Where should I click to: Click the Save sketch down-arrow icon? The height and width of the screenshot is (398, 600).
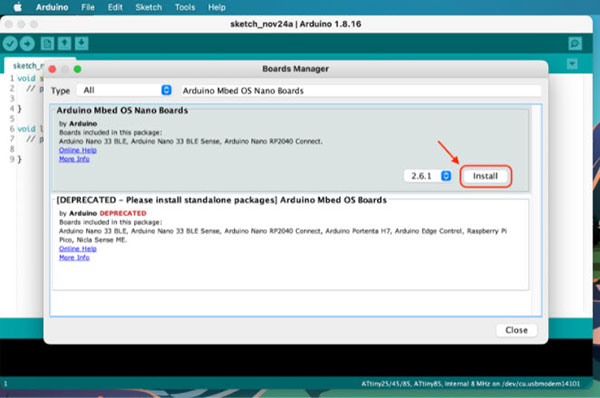tap(81, 44)
